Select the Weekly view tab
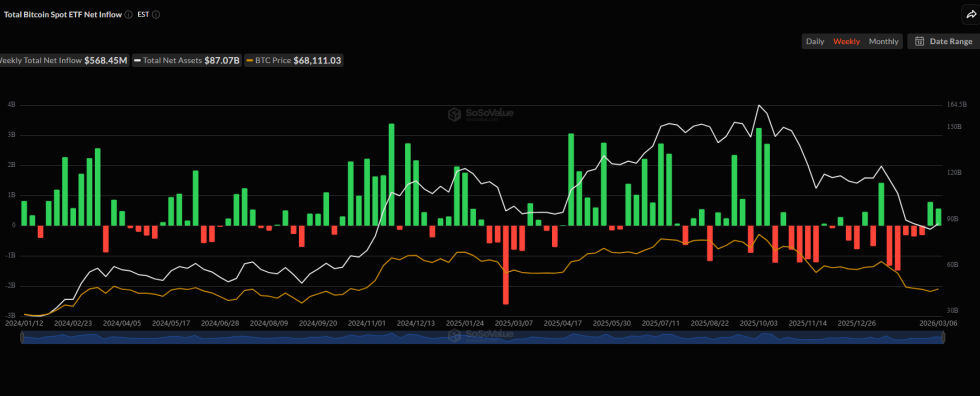Screen dimensions: 980x396 click(846, 41)
